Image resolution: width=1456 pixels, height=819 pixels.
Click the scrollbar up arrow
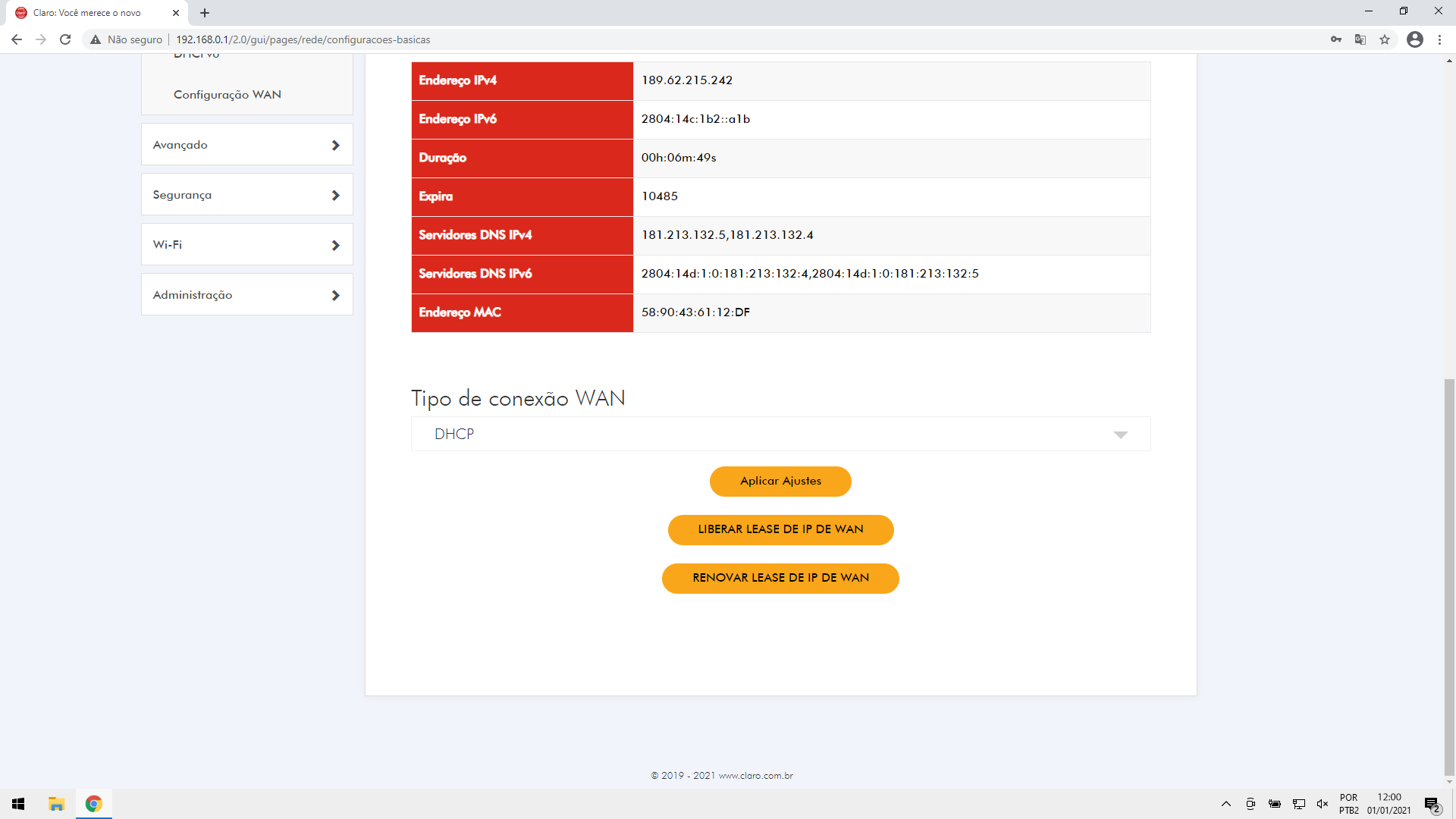pos(1449,61)
